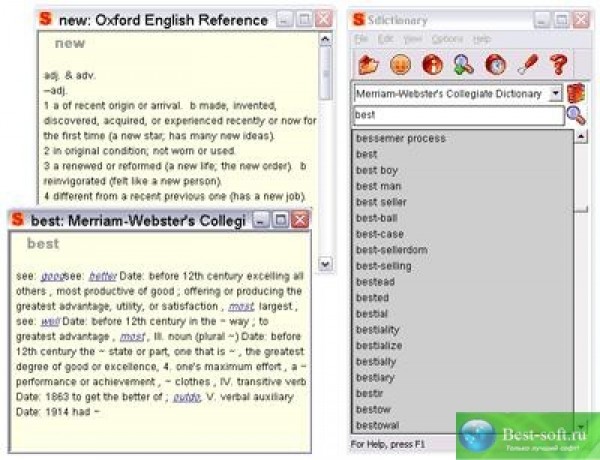Maximize the Oxford English Reference window
The height and width of the screenshot is (460, 600).
point(304,19)
